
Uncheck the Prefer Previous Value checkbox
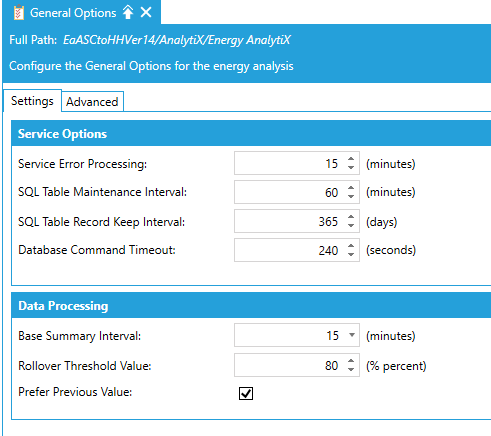(246, 393)
